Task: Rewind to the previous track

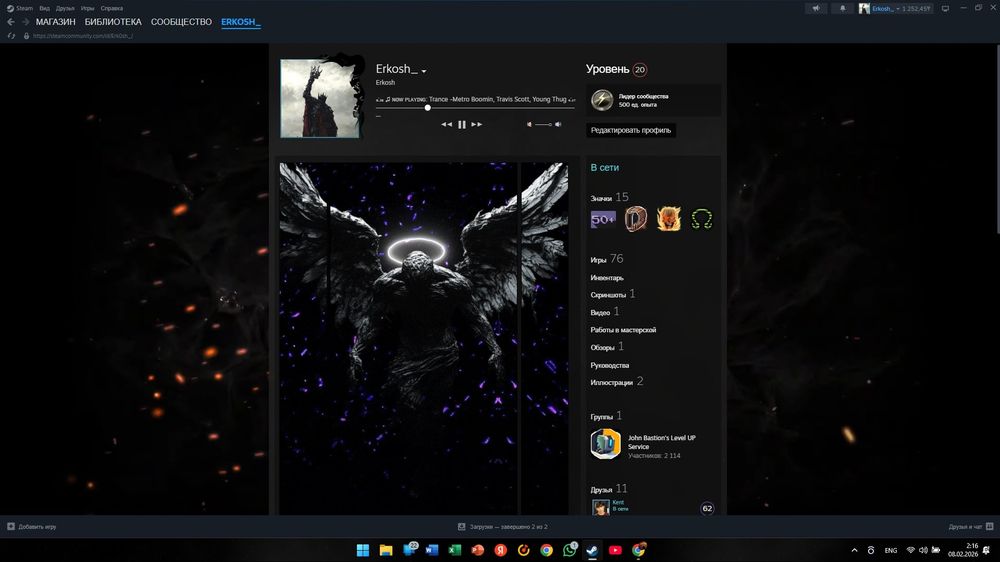Action: pos(447,125)
